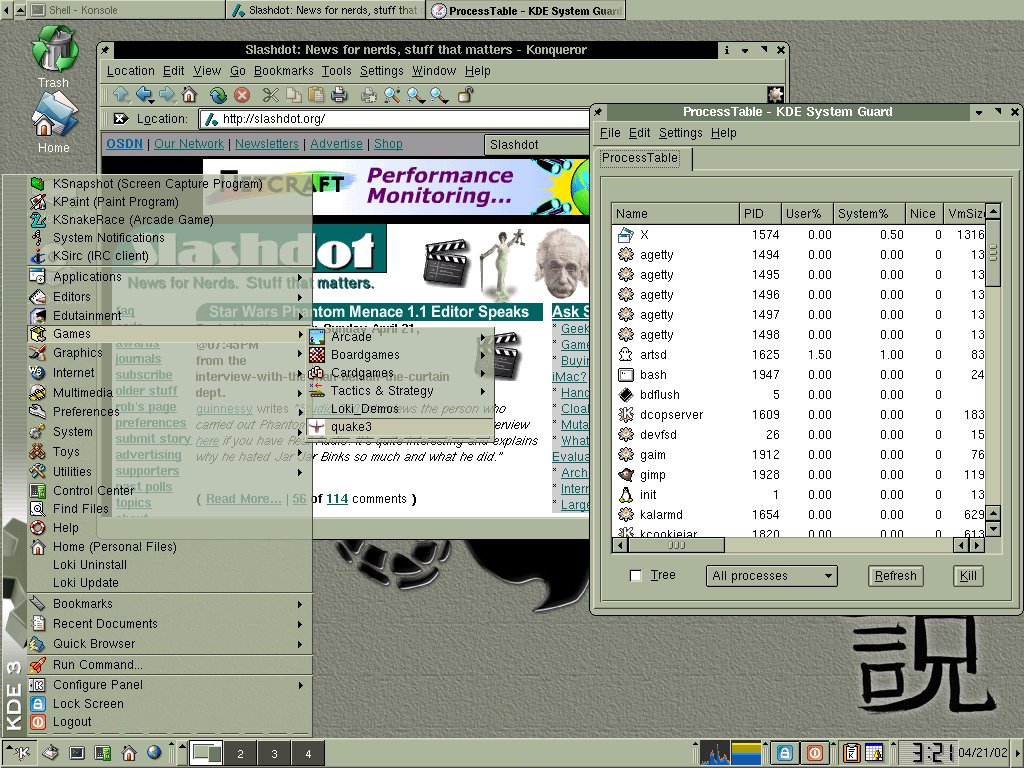Switch to Shell - Konsole in taskbar
This screenshot has width=1024, height=768.
(127, 10)
